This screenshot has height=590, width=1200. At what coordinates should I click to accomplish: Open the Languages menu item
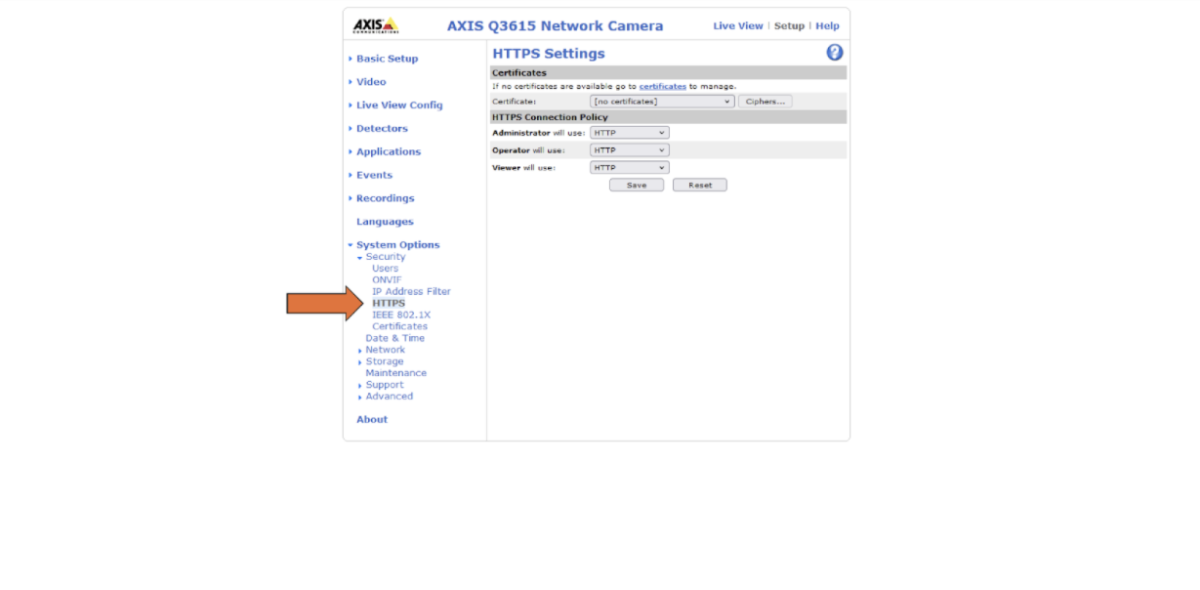384,222
